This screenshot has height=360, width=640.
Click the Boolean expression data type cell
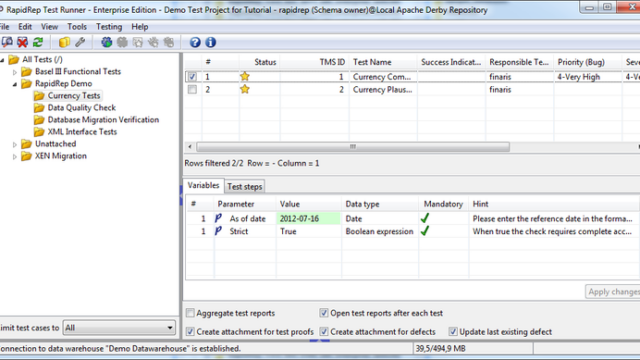coord(380,231)
